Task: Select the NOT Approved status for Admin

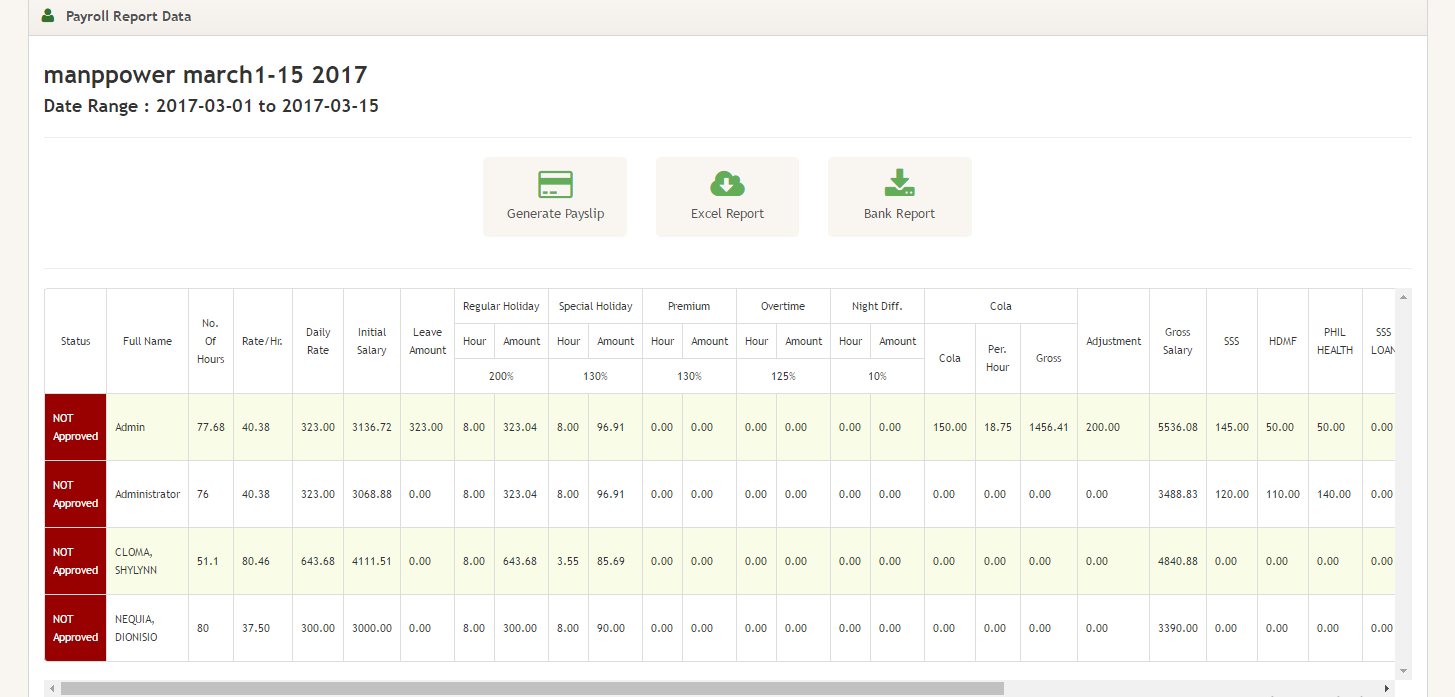Action: click(x=76, y=427)
